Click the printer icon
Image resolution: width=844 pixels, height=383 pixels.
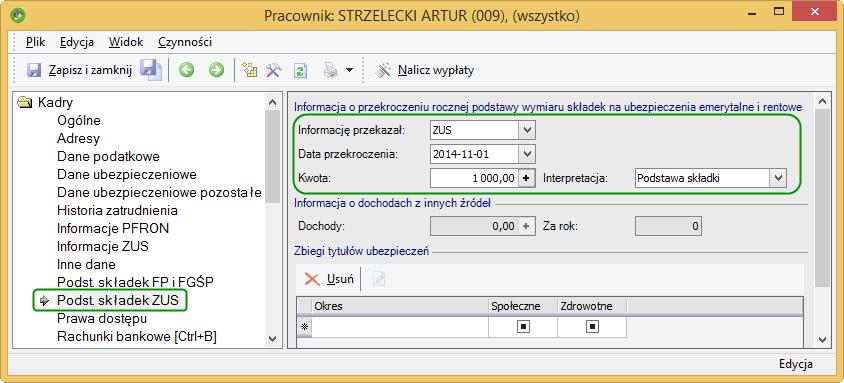click(330, 70)
